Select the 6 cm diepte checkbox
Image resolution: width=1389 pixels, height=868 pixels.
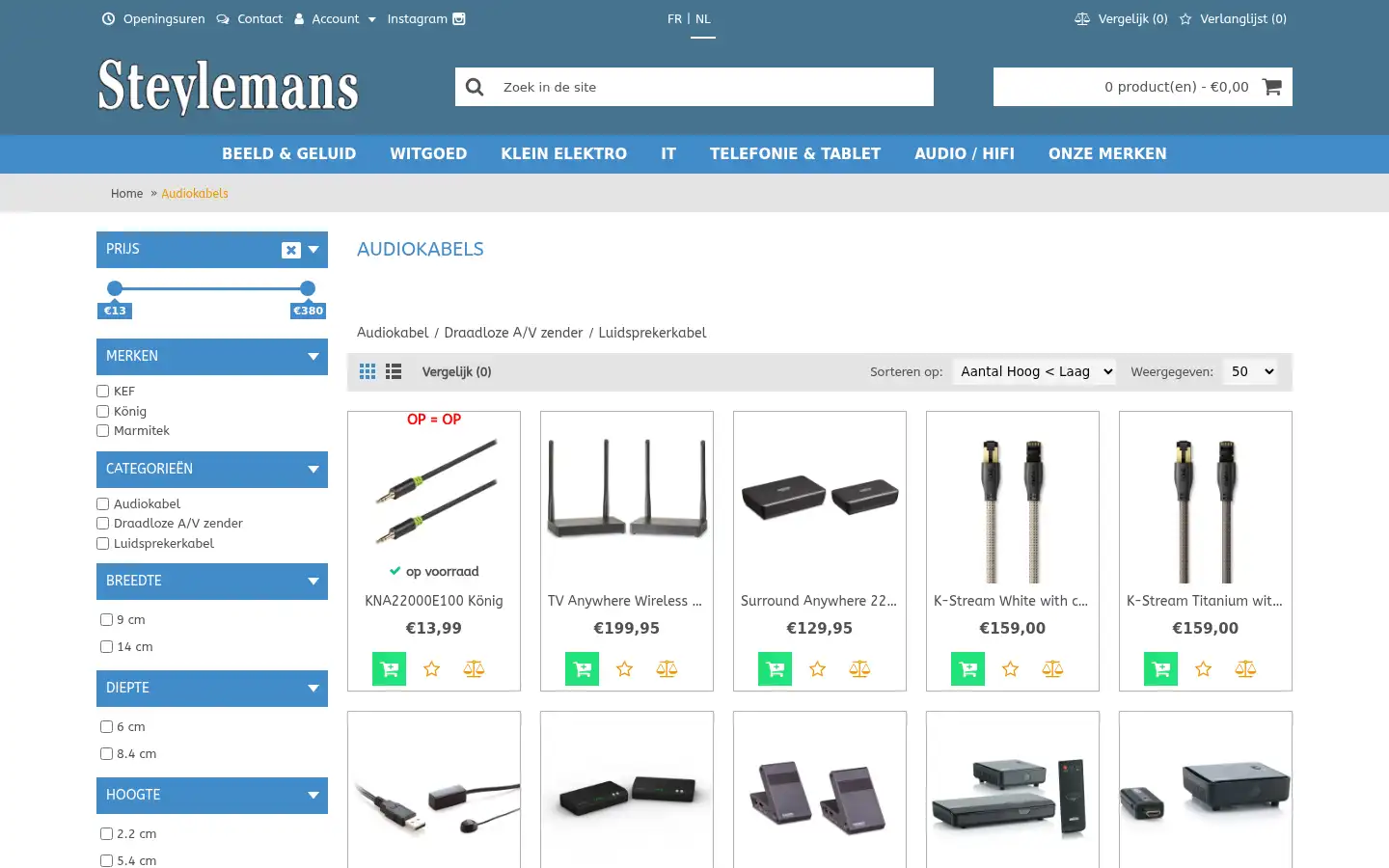[106, 726]
